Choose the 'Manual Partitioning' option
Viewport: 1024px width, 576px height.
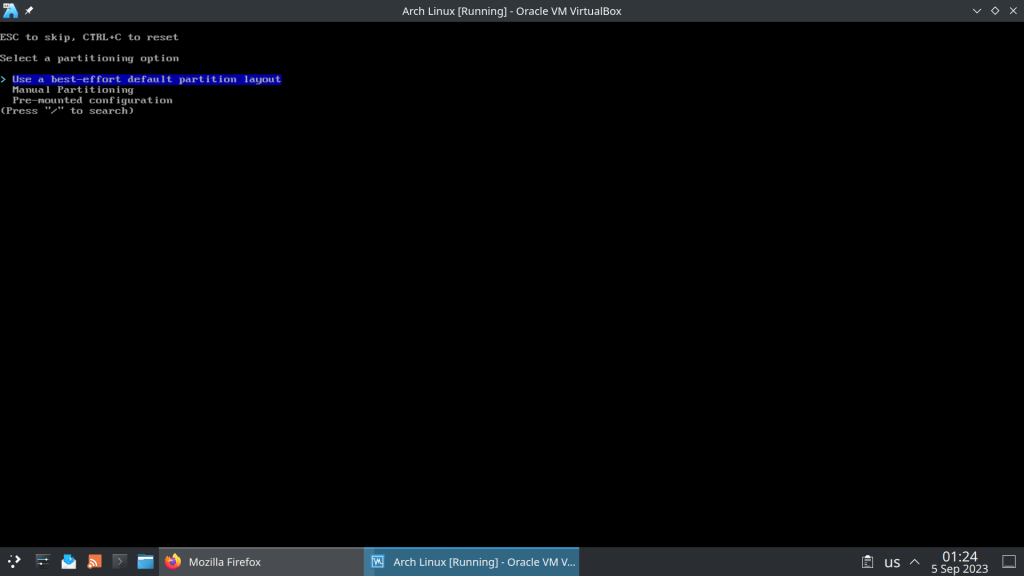[x=73, y=90]
